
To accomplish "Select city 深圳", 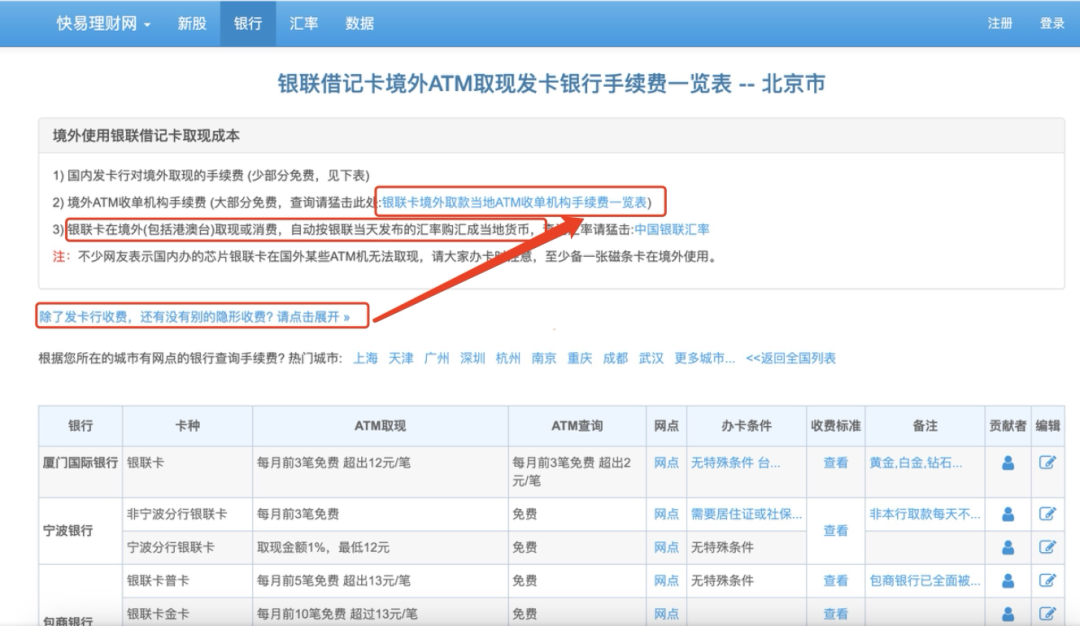I will (x=472, y=358).
